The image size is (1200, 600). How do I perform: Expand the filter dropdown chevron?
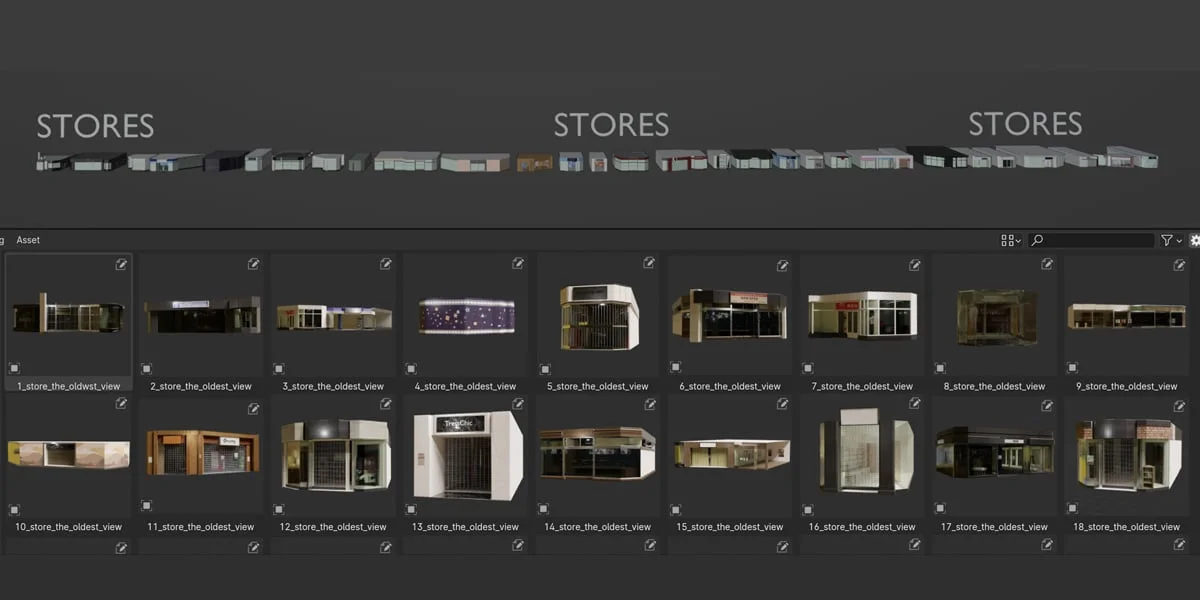point(1178,240)
